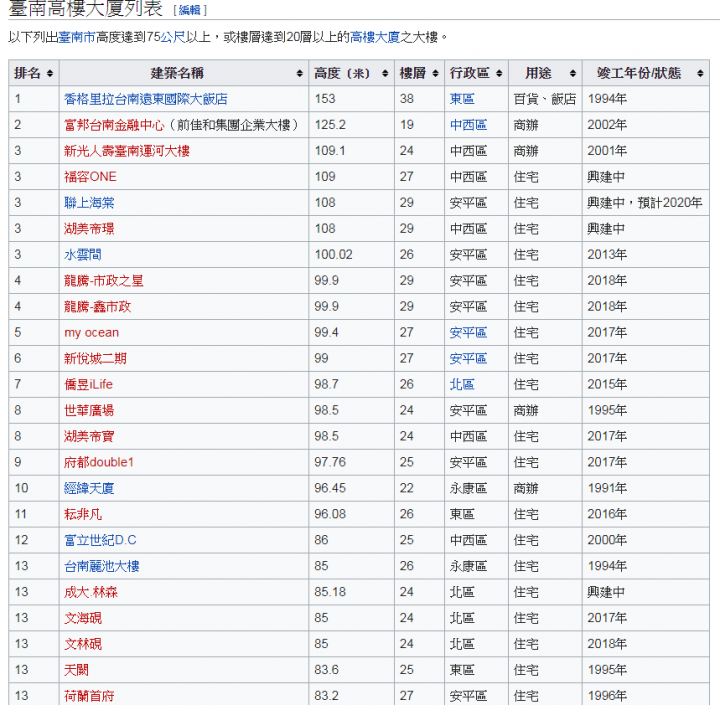Screen dimensions: 720x705
Task: Click the 編輯 section edit link
Action: tap(190, 10)
